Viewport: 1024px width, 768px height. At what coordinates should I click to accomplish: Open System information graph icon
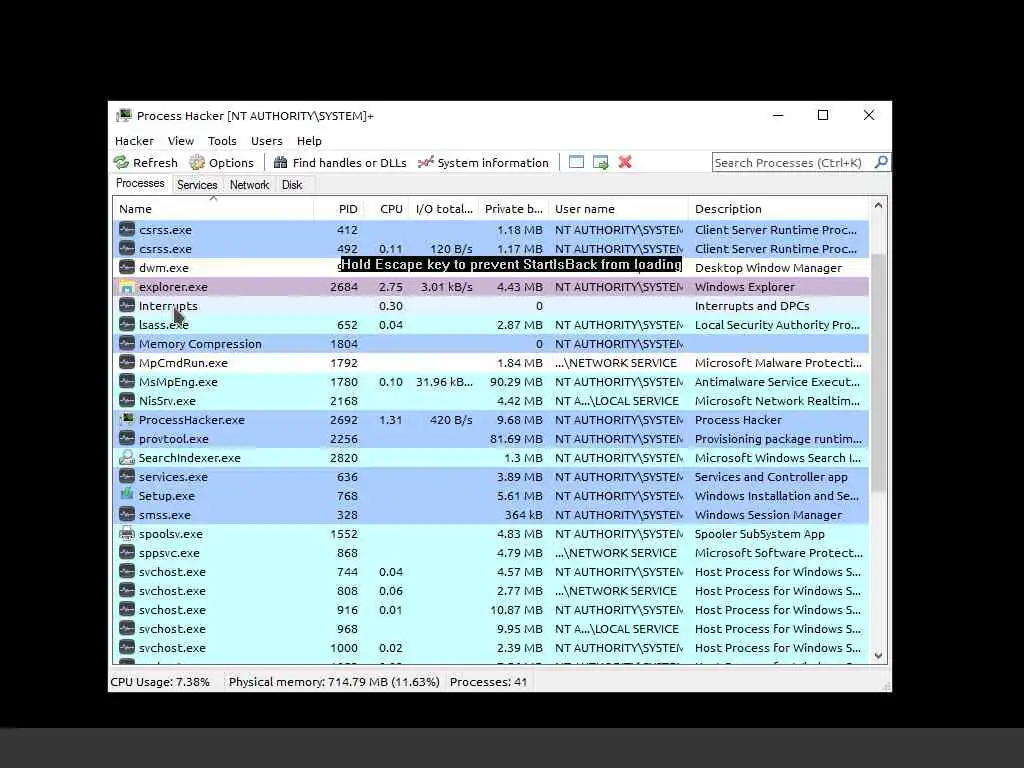point(425,163)
